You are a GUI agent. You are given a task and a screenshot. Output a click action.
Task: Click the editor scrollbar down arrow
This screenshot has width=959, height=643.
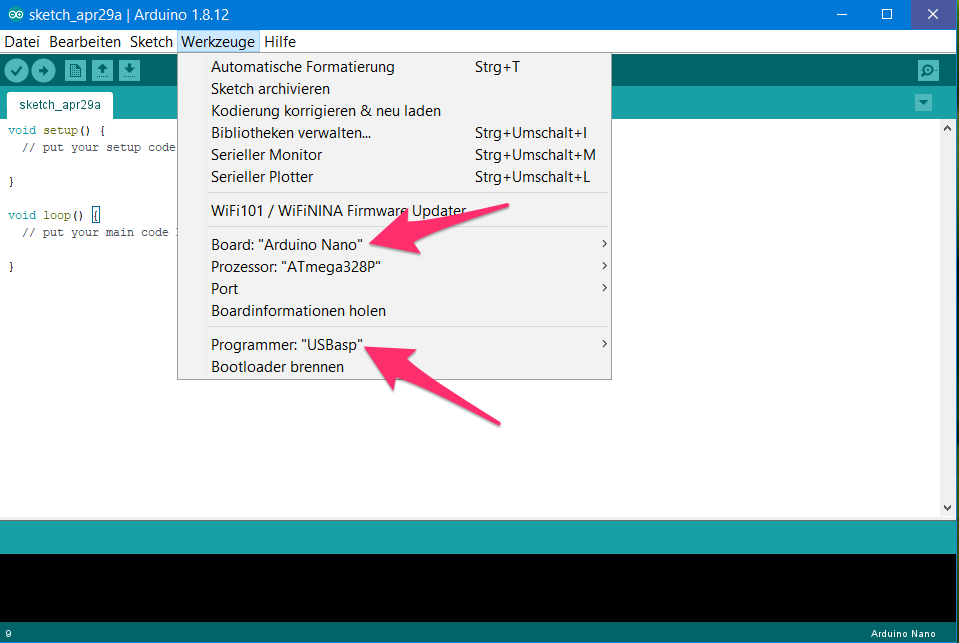[947, 508]
